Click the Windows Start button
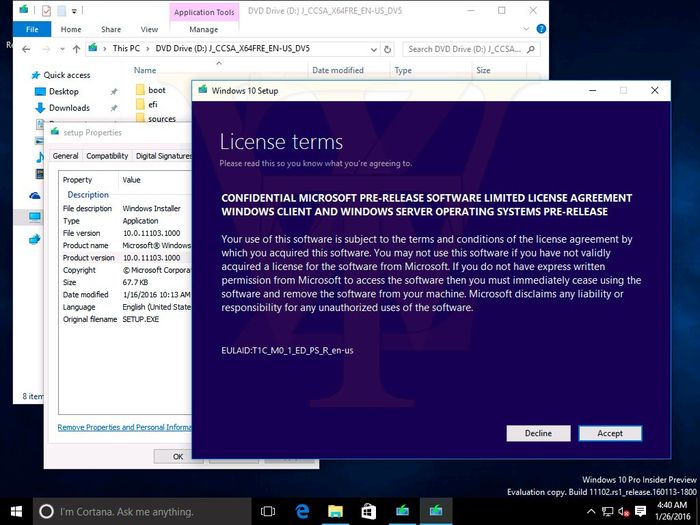This screenshot has width=700, height=525. [x=16, y=511]
